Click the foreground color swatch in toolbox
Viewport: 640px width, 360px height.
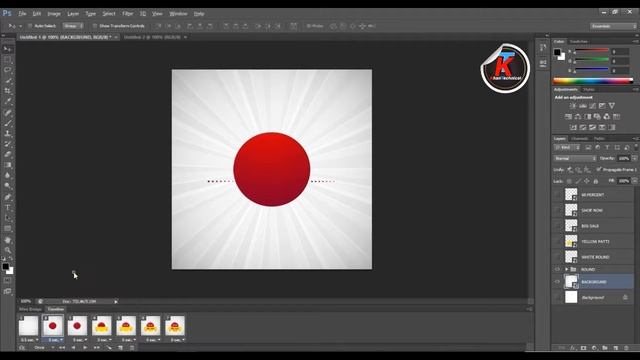tap(5, 267)
